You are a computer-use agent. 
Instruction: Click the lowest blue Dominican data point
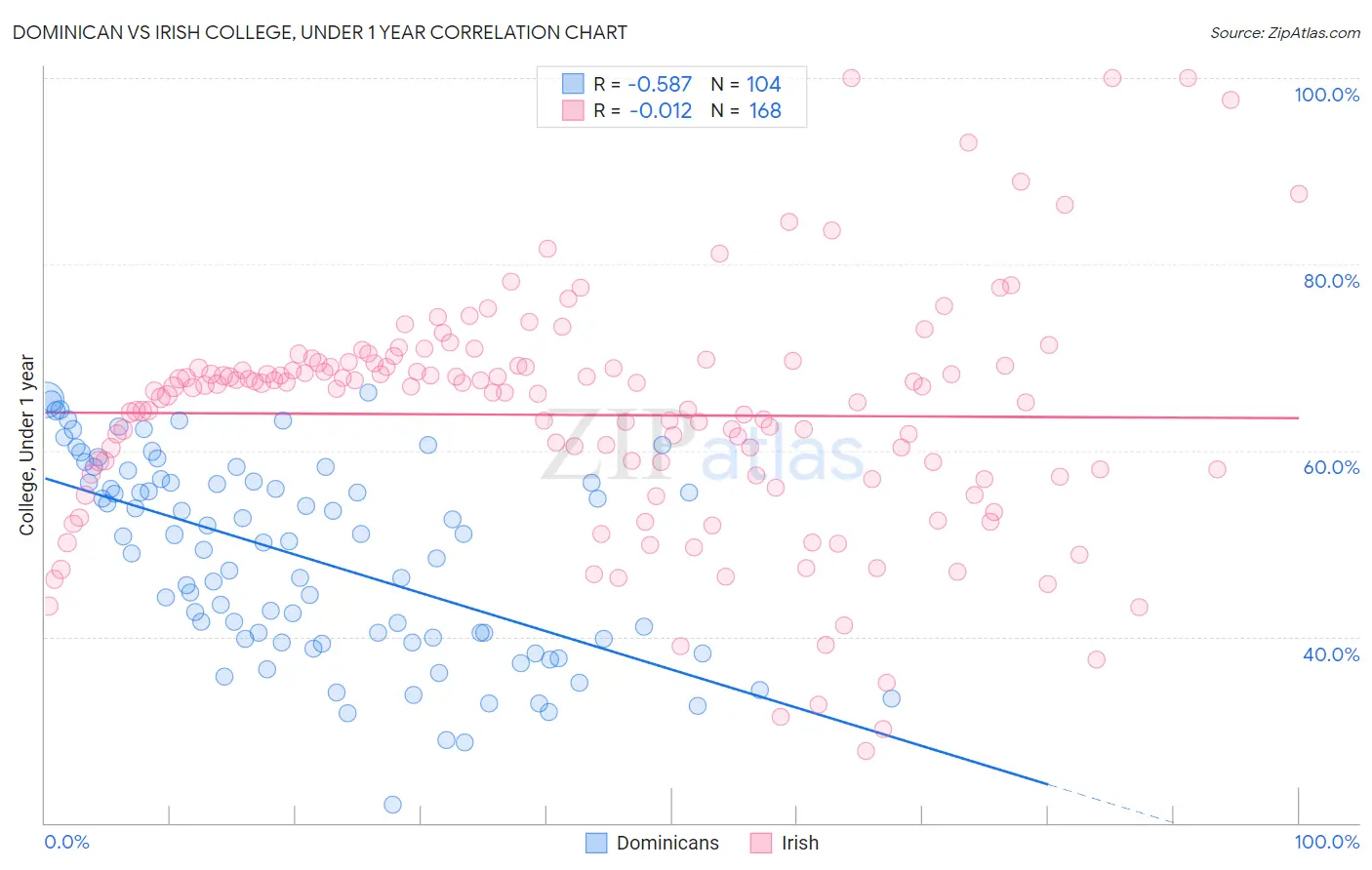click(x=393, y=805)
